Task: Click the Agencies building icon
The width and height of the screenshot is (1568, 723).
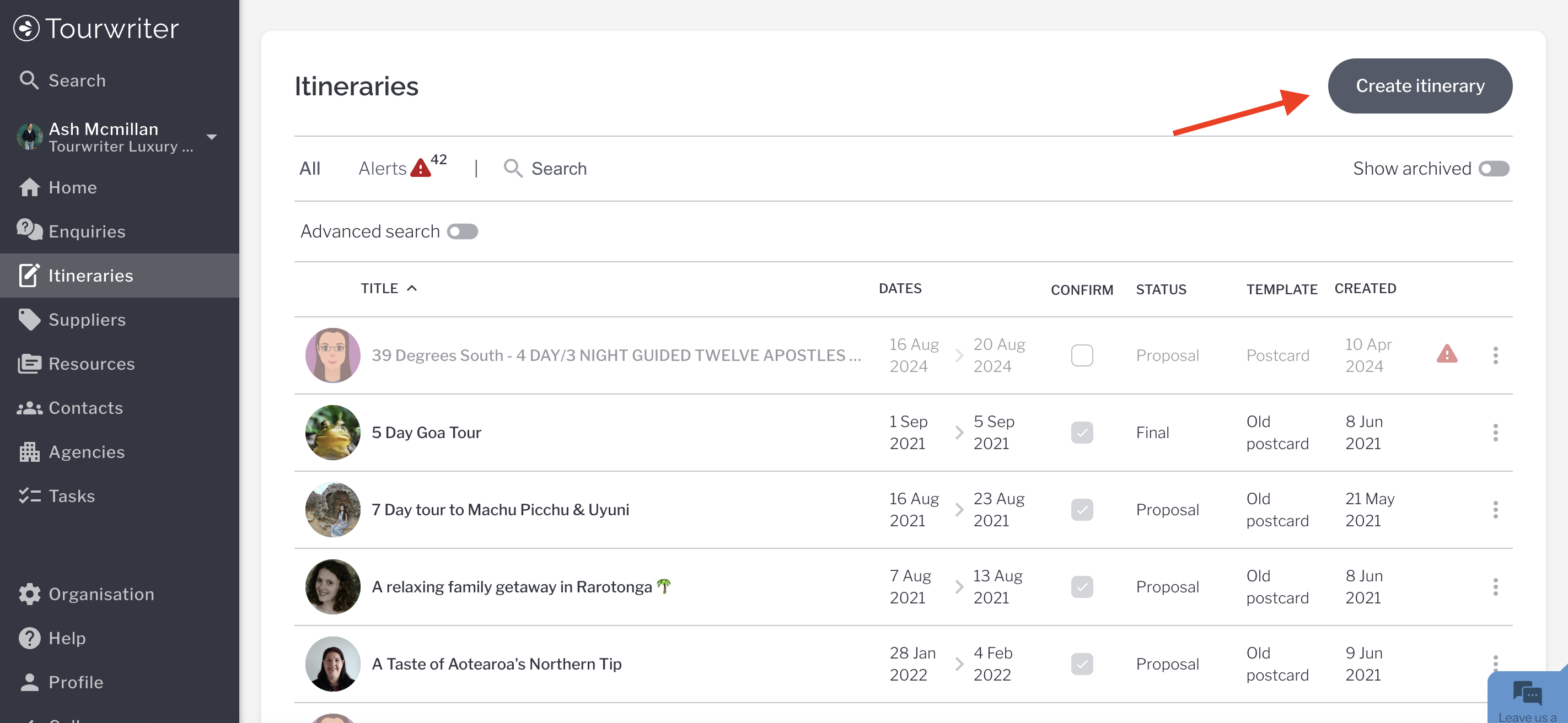Action: pos(29,451)
